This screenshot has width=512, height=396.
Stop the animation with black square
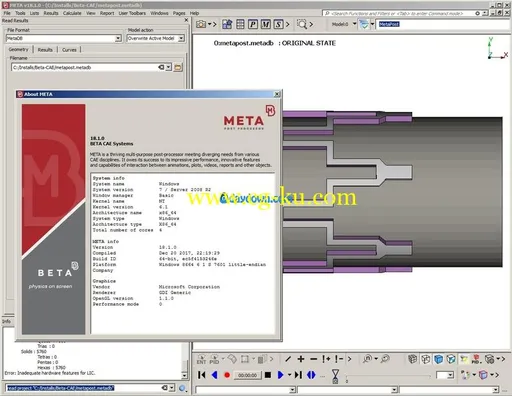coord(268,375)
